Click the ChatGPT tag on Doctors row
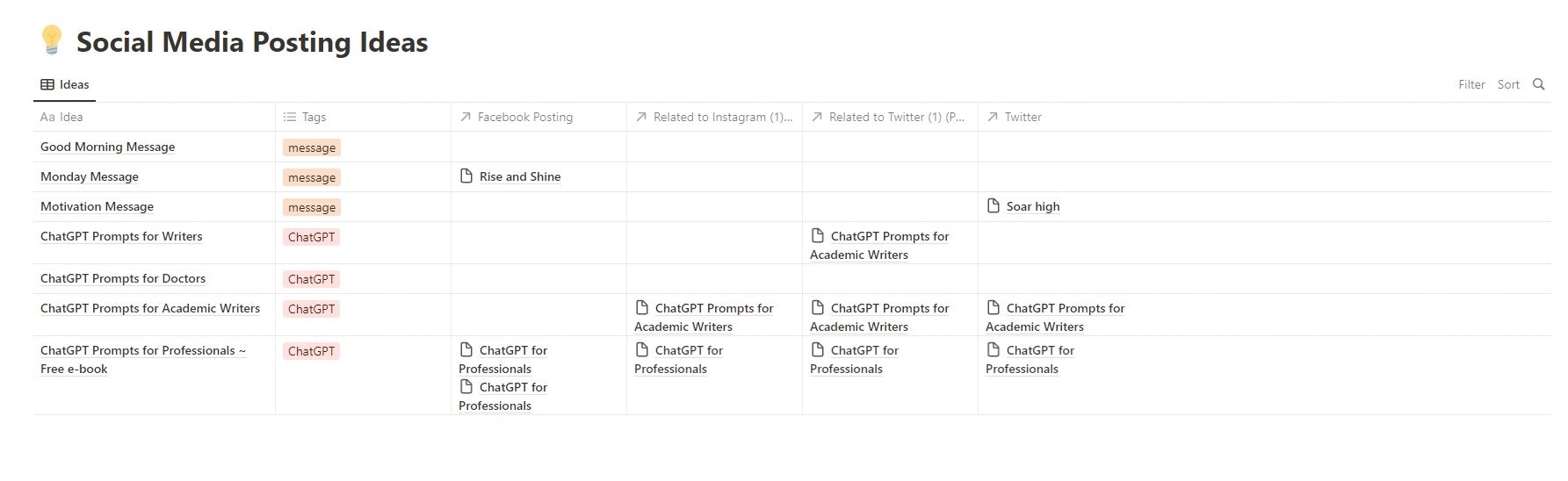This screenshot has width=1568, height=481. coord(311,279)
